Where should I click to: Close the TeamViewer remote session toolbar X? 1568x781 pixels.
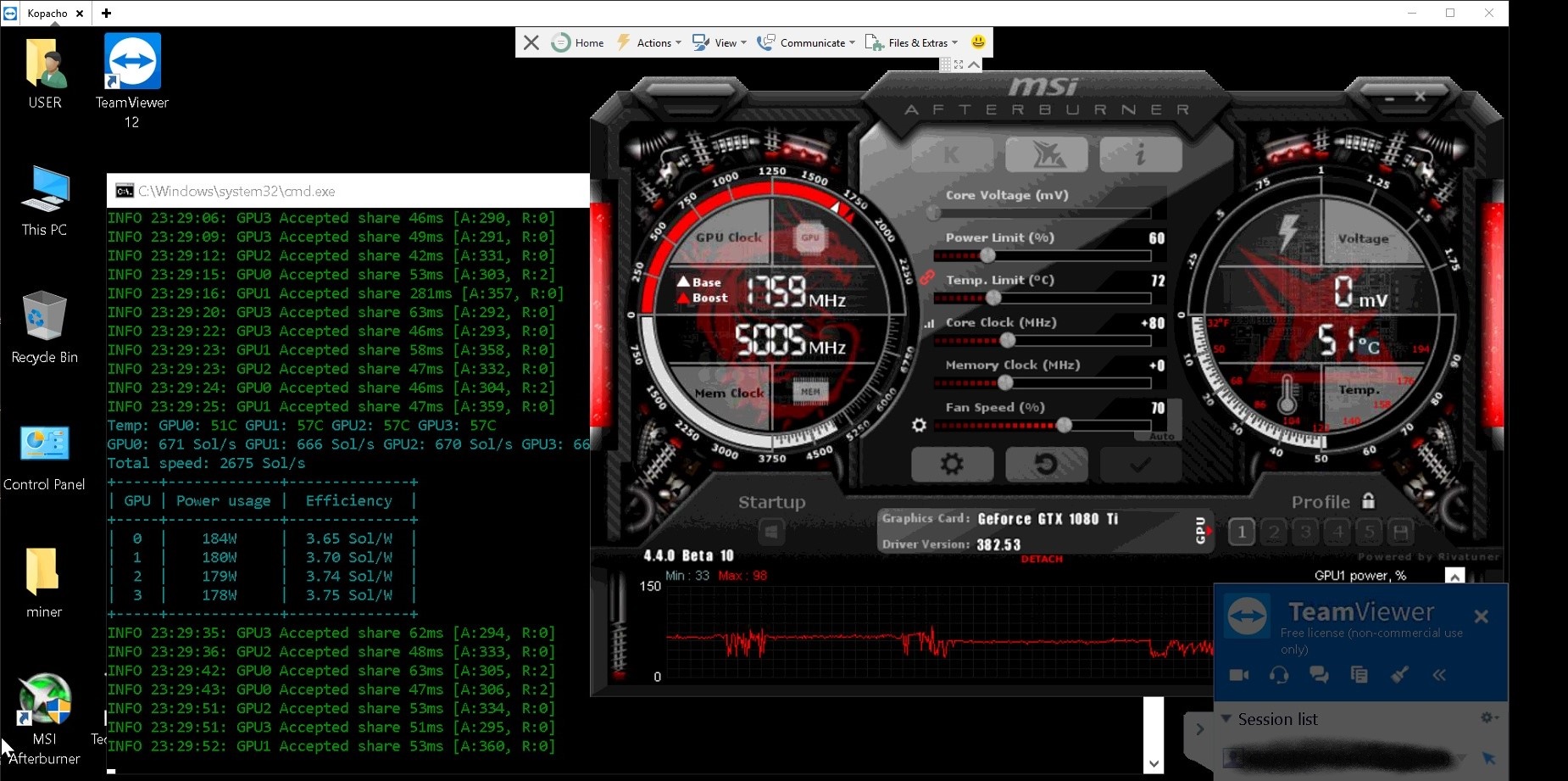[x=531, y=42]
